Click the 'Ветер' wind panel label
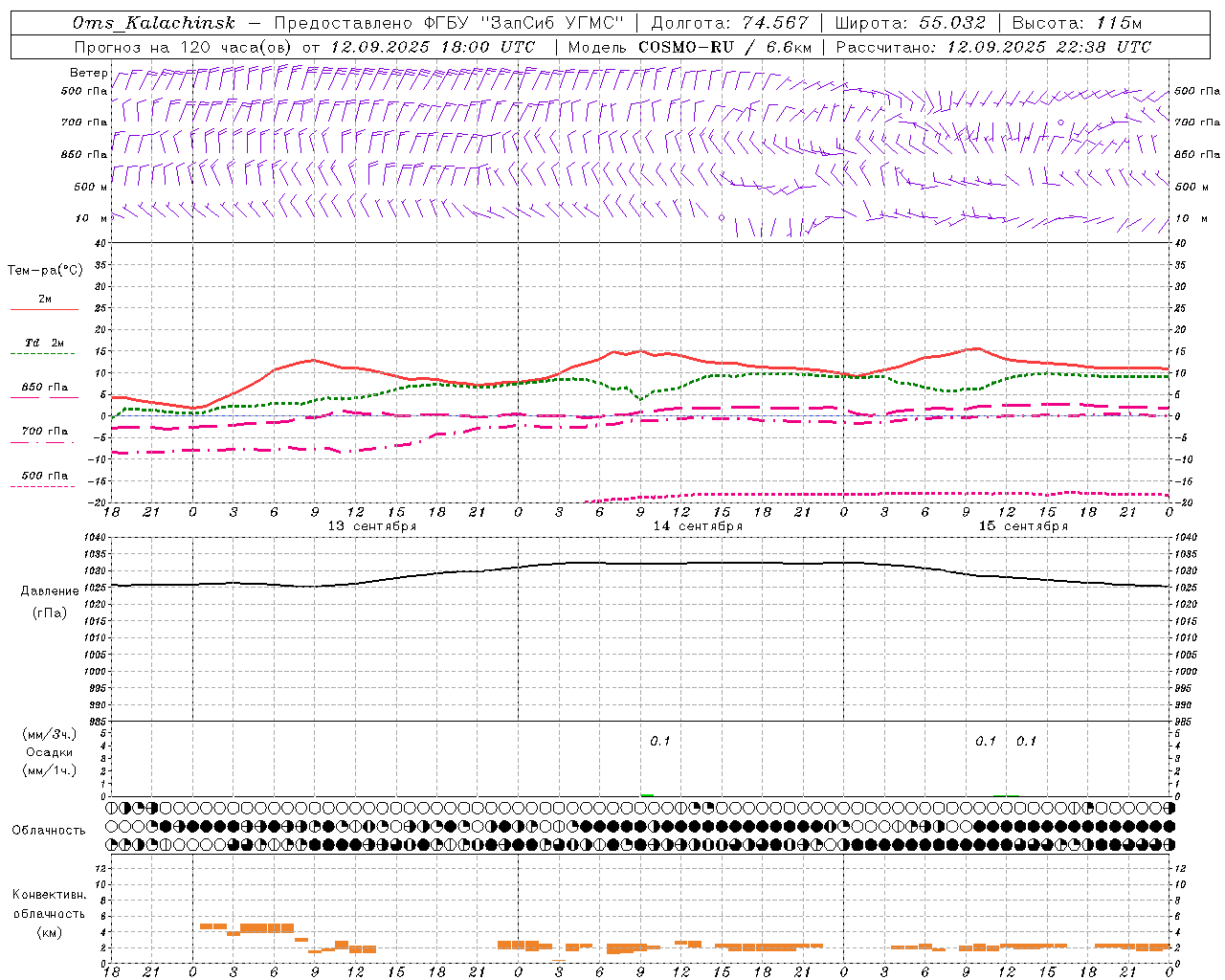This screenshot has height=980, width=1225. 89,73
